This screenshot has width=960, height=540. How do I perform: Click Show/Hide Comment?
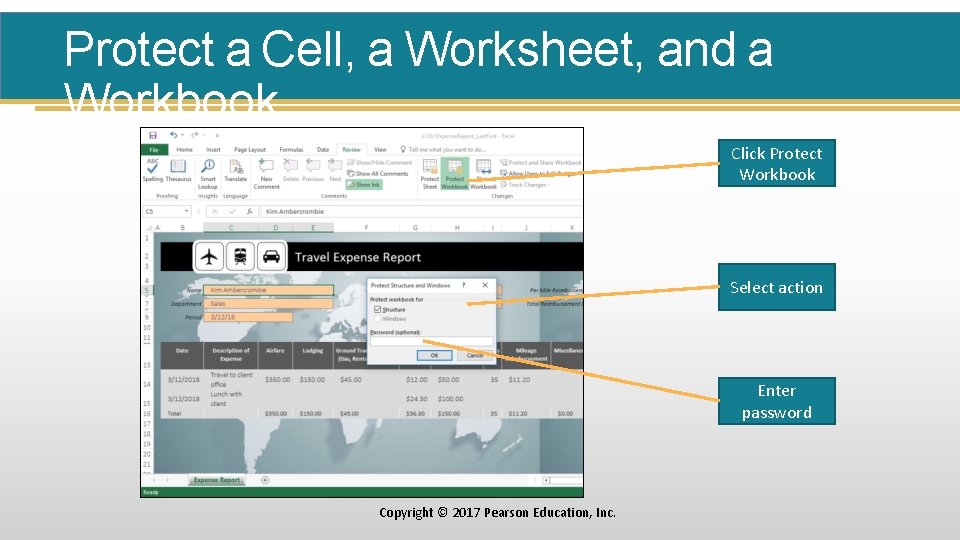pyautogui.click(x=380, y=163)
